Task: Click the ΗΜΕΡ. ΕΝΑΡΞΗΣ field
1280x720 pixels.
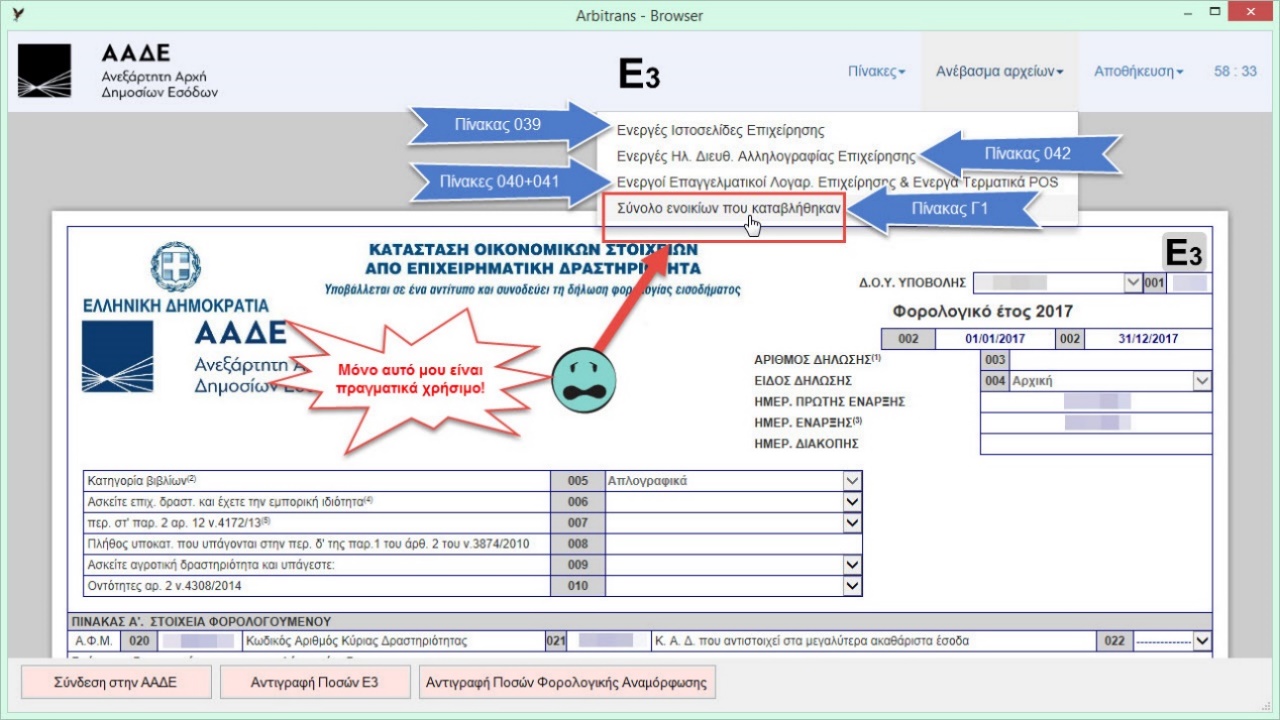Action: [1096, 423]
